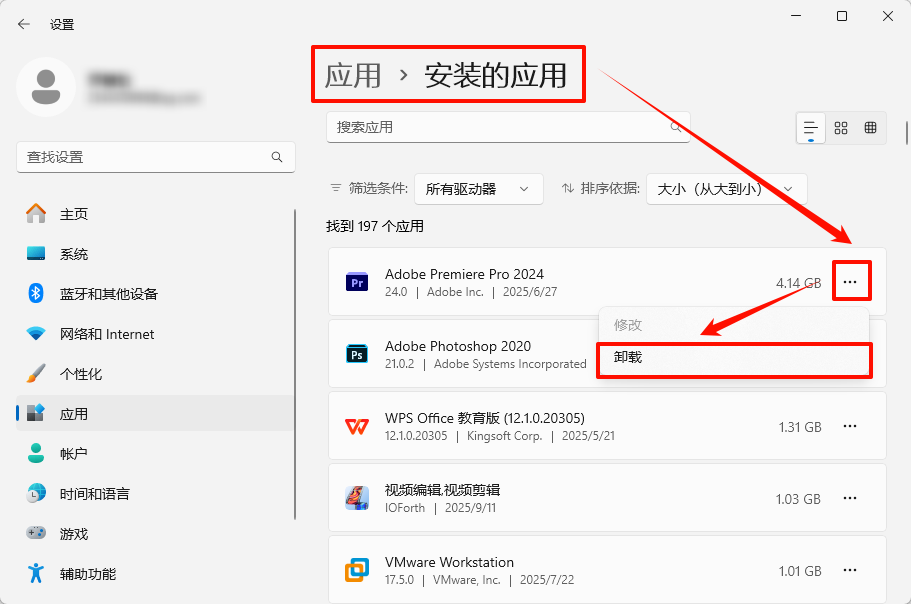Select 卸载 in the context menu
The height and width of the screenshot is (604, 911).
pos(734,360)
